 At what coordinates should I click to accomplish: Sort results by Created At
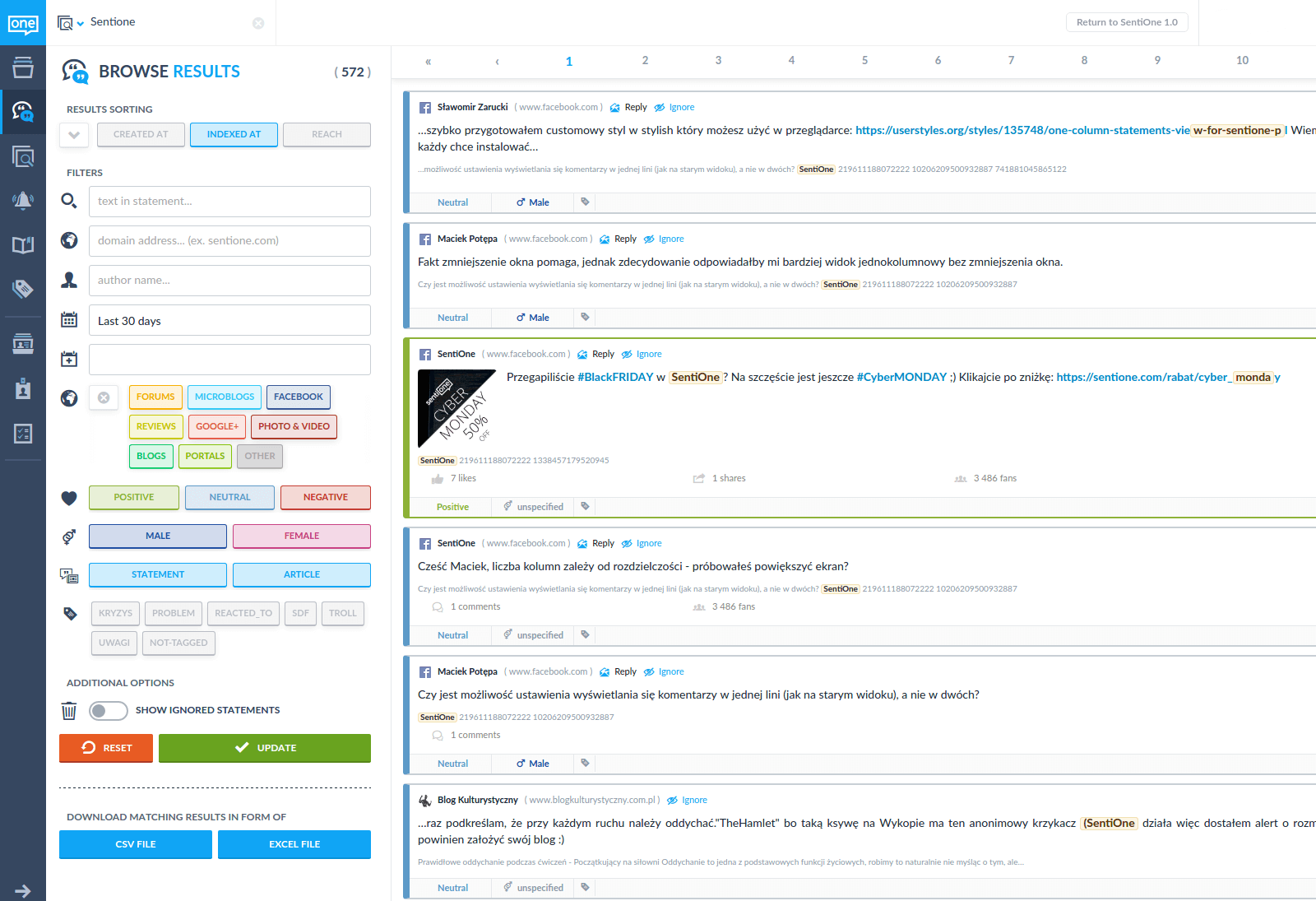[141, 134]
